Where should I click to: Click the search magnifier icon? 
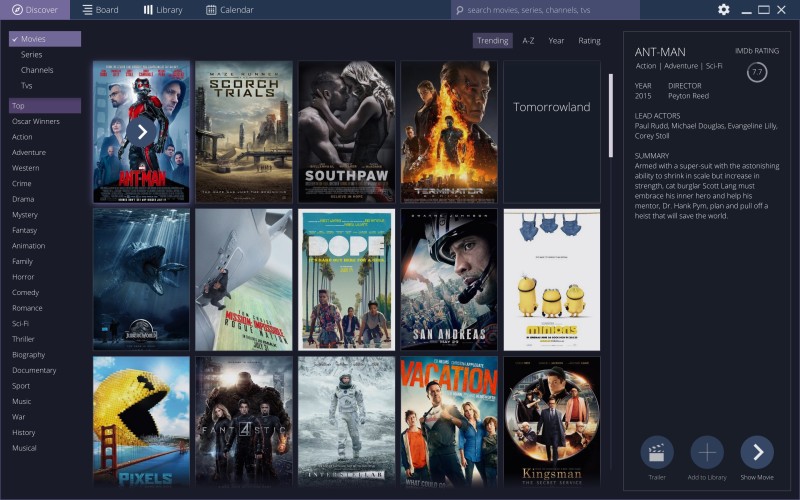[x=459, y=10]
